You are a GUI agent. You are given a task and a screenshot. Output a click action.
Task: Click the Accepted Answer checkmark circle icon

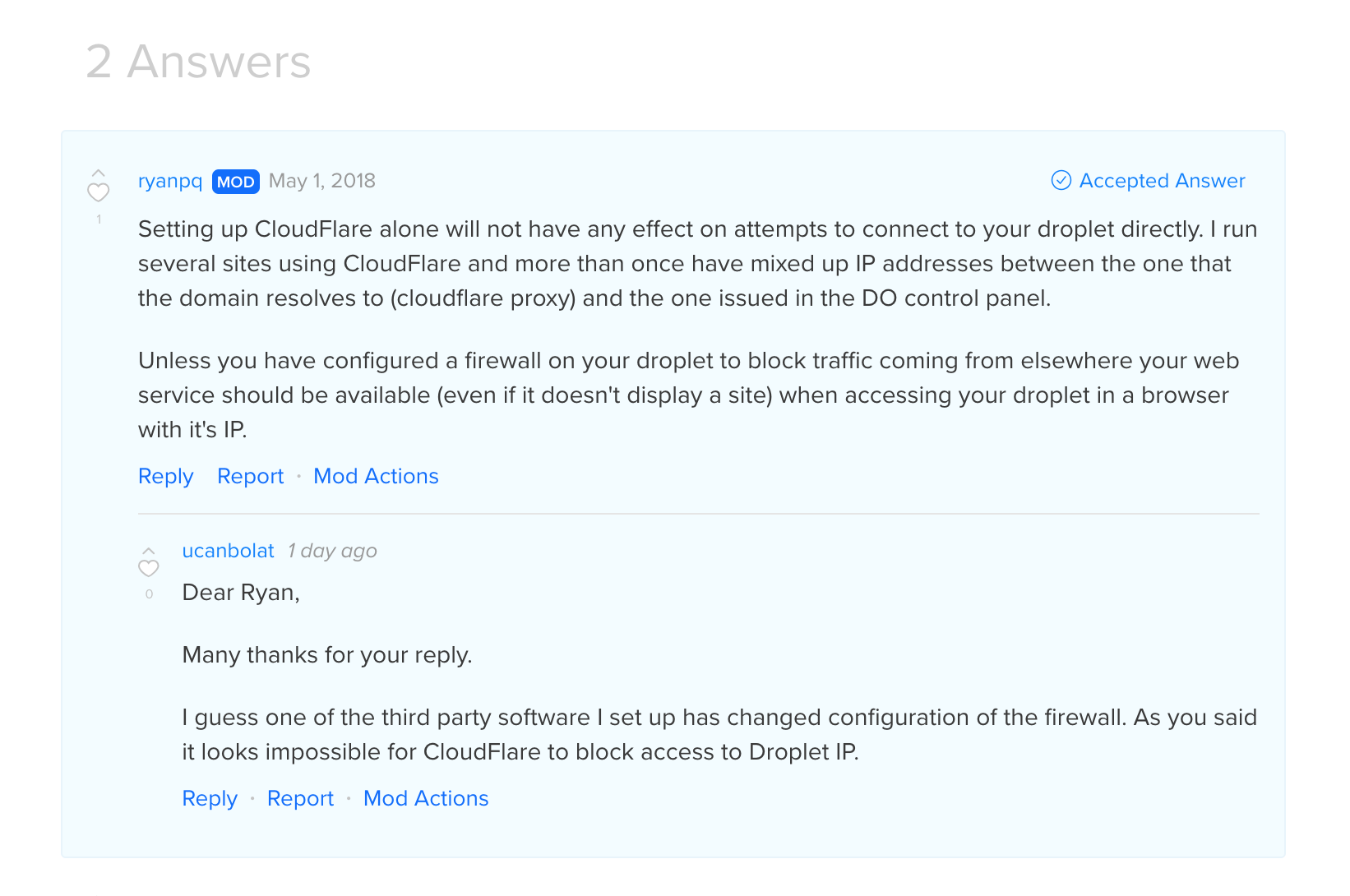pos(1061,181)
